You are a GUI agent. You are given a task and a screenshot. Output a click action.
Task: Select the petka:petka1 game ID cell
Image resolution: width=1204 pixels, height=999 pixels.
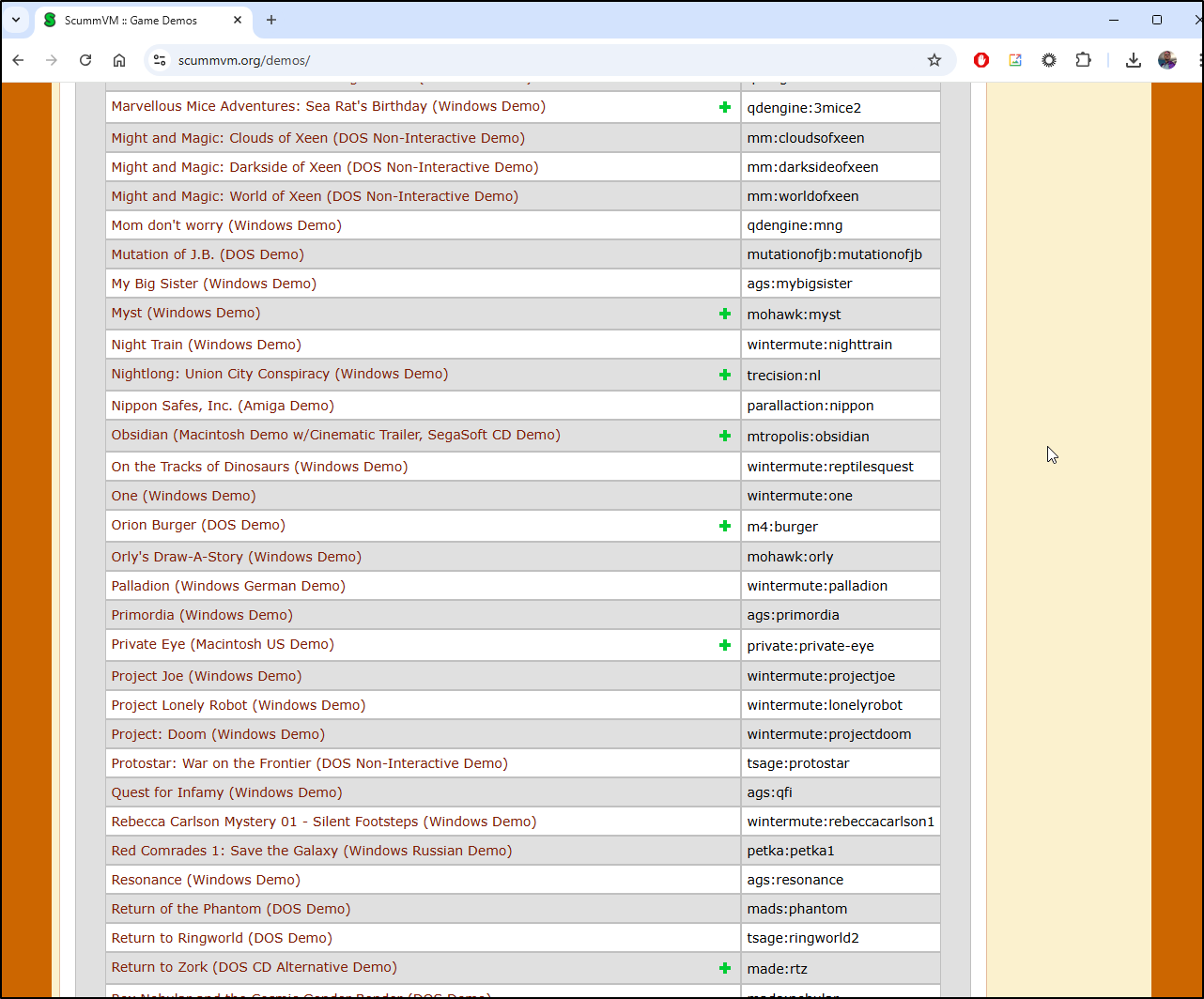coord(841,852)
